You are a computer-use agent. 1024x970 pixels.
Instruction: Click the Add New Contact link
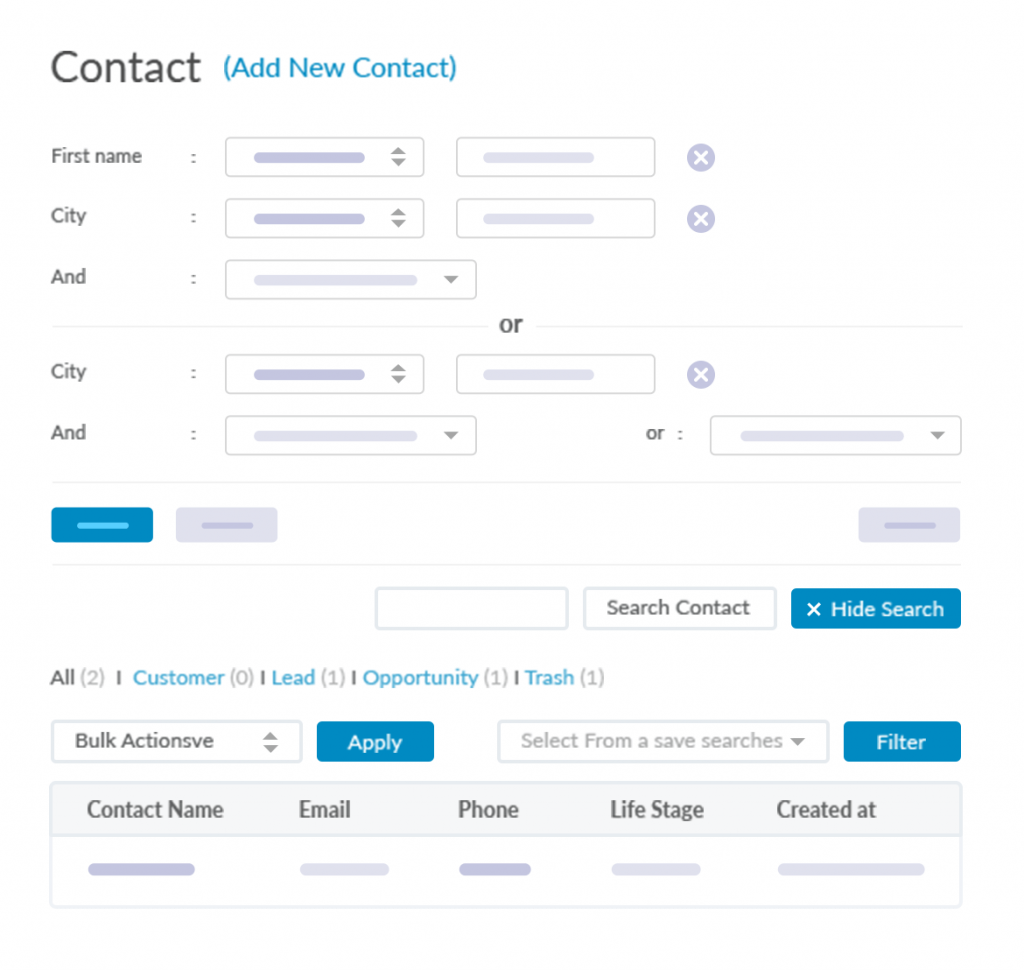340,68
